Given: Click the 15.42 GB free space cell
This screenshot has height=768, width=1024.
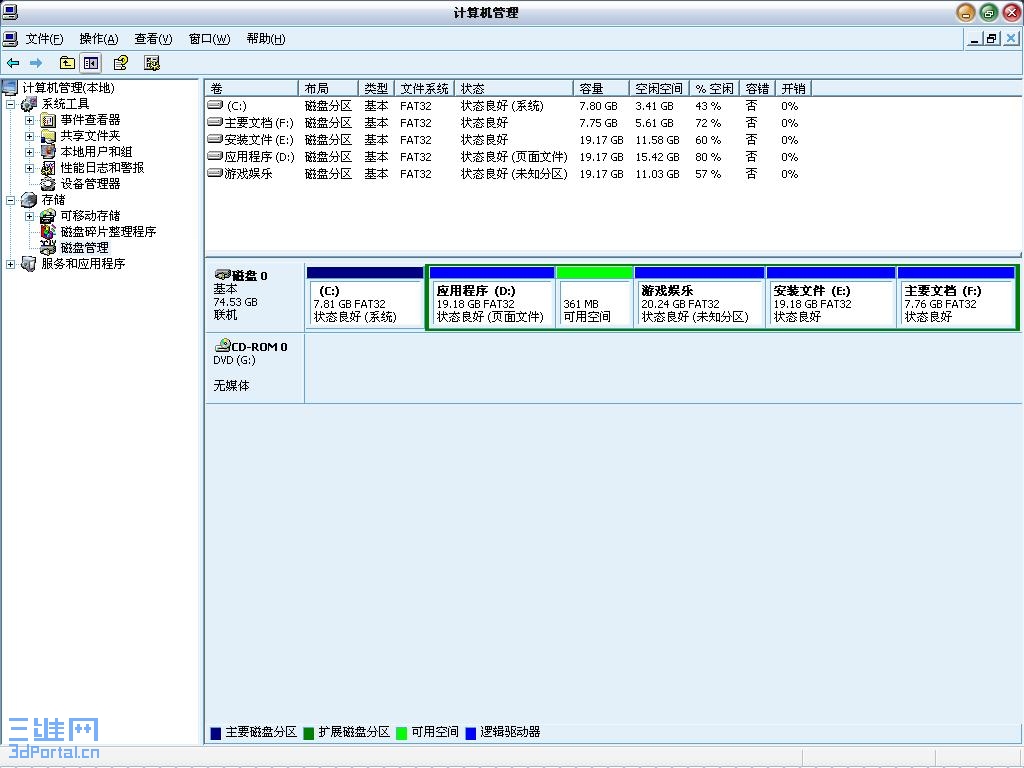Looking at the screenshot, I should tap(657, 157).
